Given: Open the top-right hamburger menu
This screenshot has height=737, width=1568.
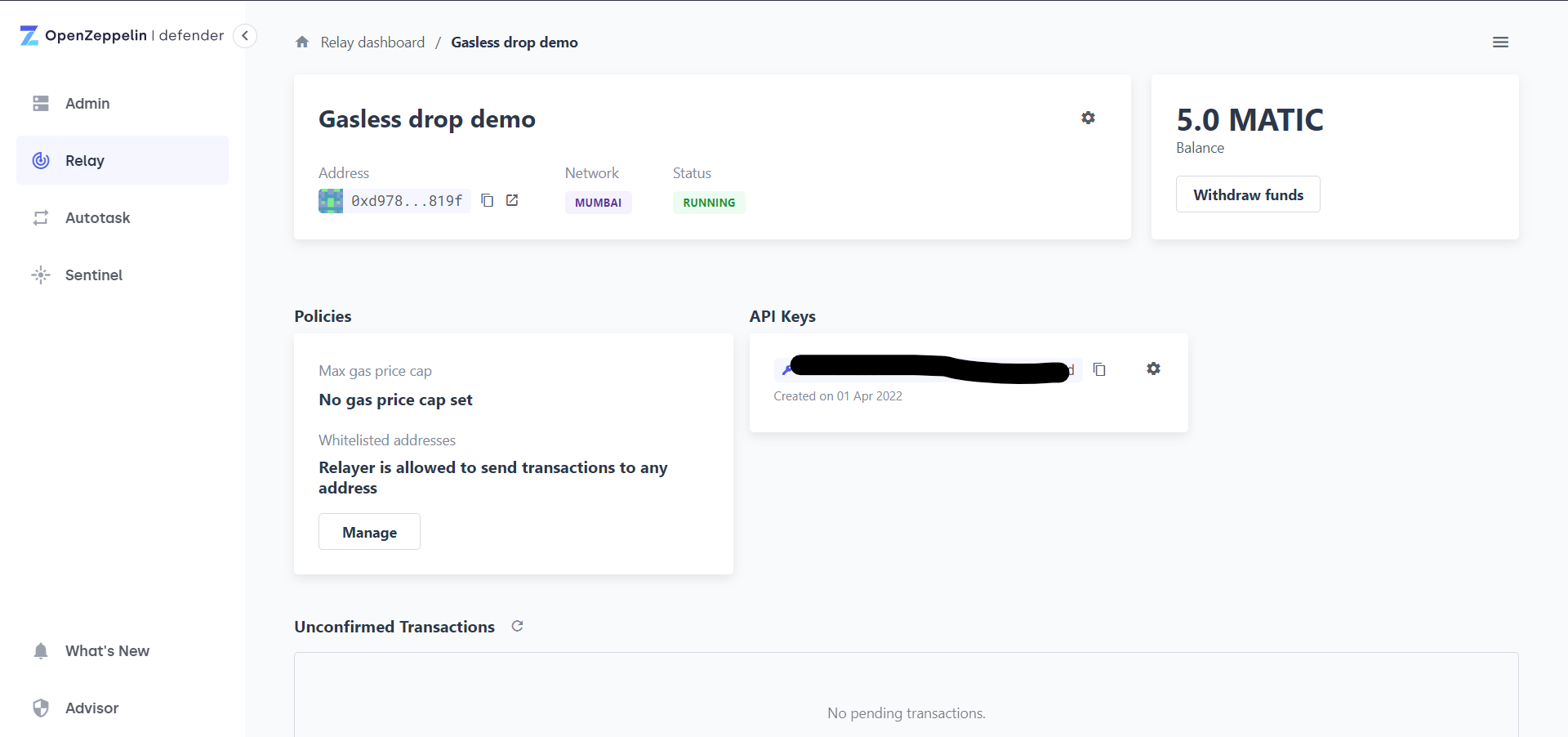Looking at the screenshot, I should click(1500, 42).
